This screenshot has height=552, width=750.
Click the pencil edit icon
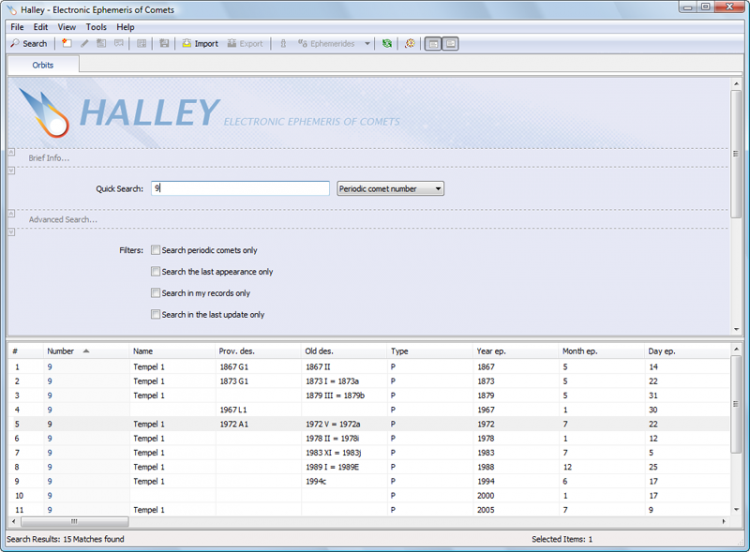coord(84,44)
